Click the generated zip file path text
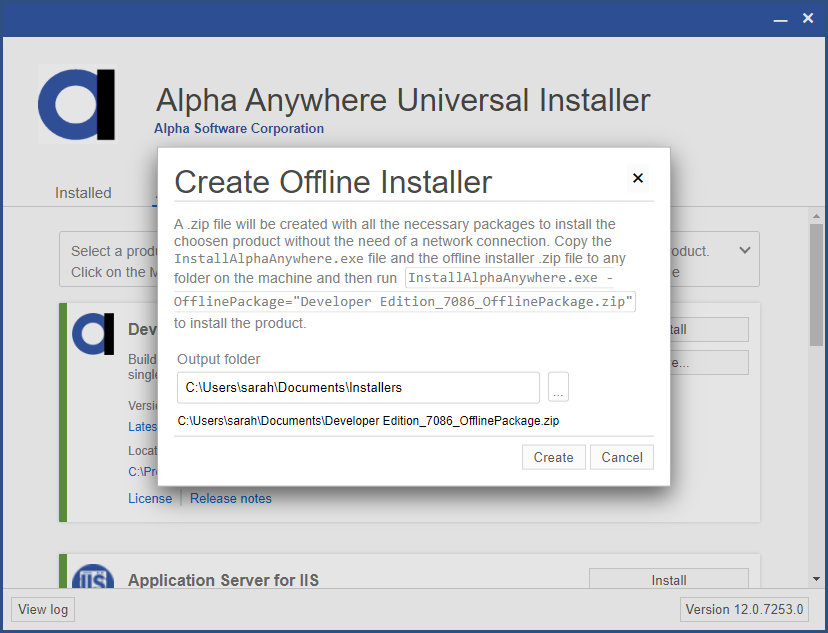Screen dimensions: 828x633 pos(368,421)
